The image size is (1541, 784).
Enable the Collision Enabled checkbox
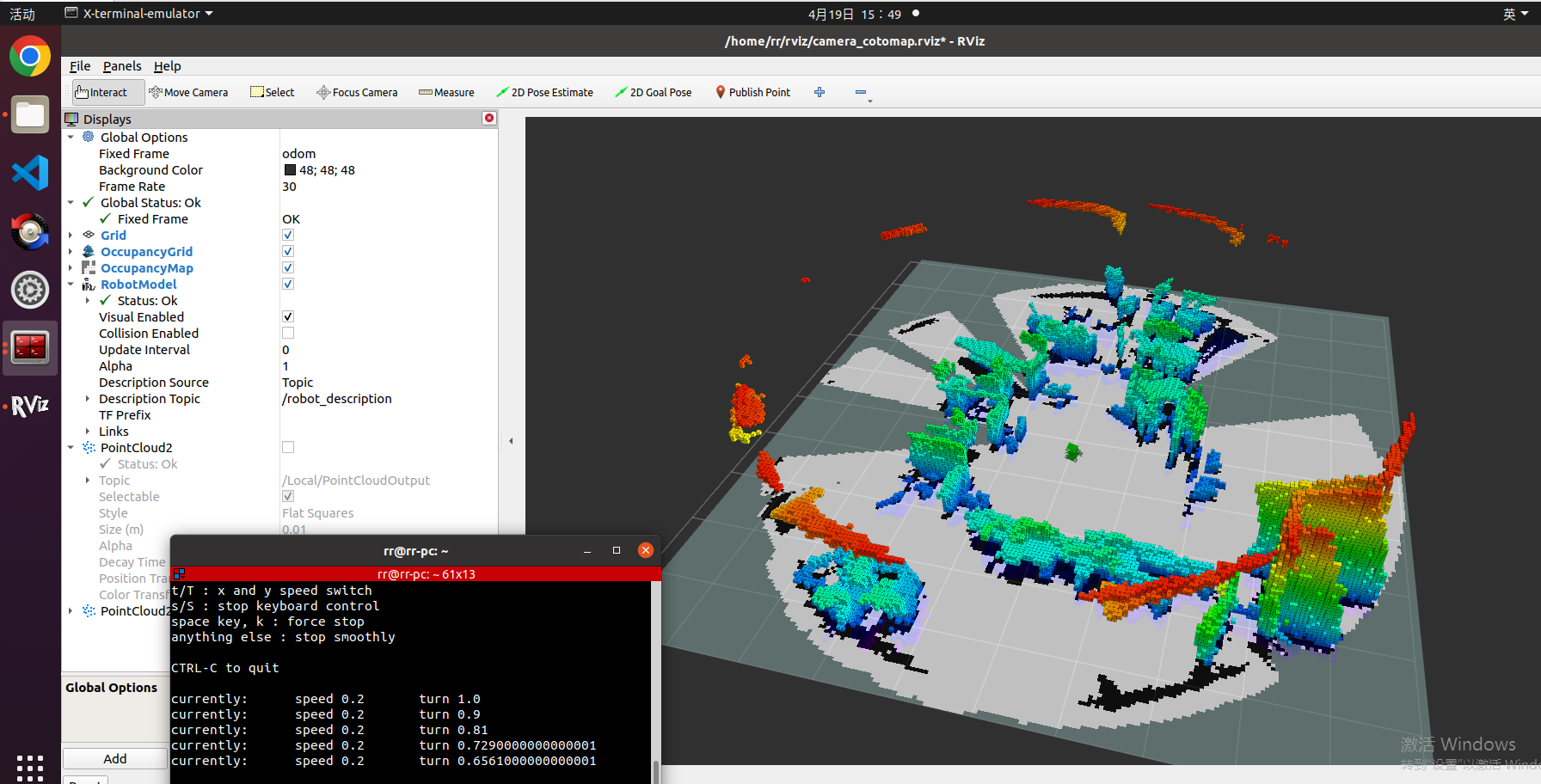tap(288, 334)
